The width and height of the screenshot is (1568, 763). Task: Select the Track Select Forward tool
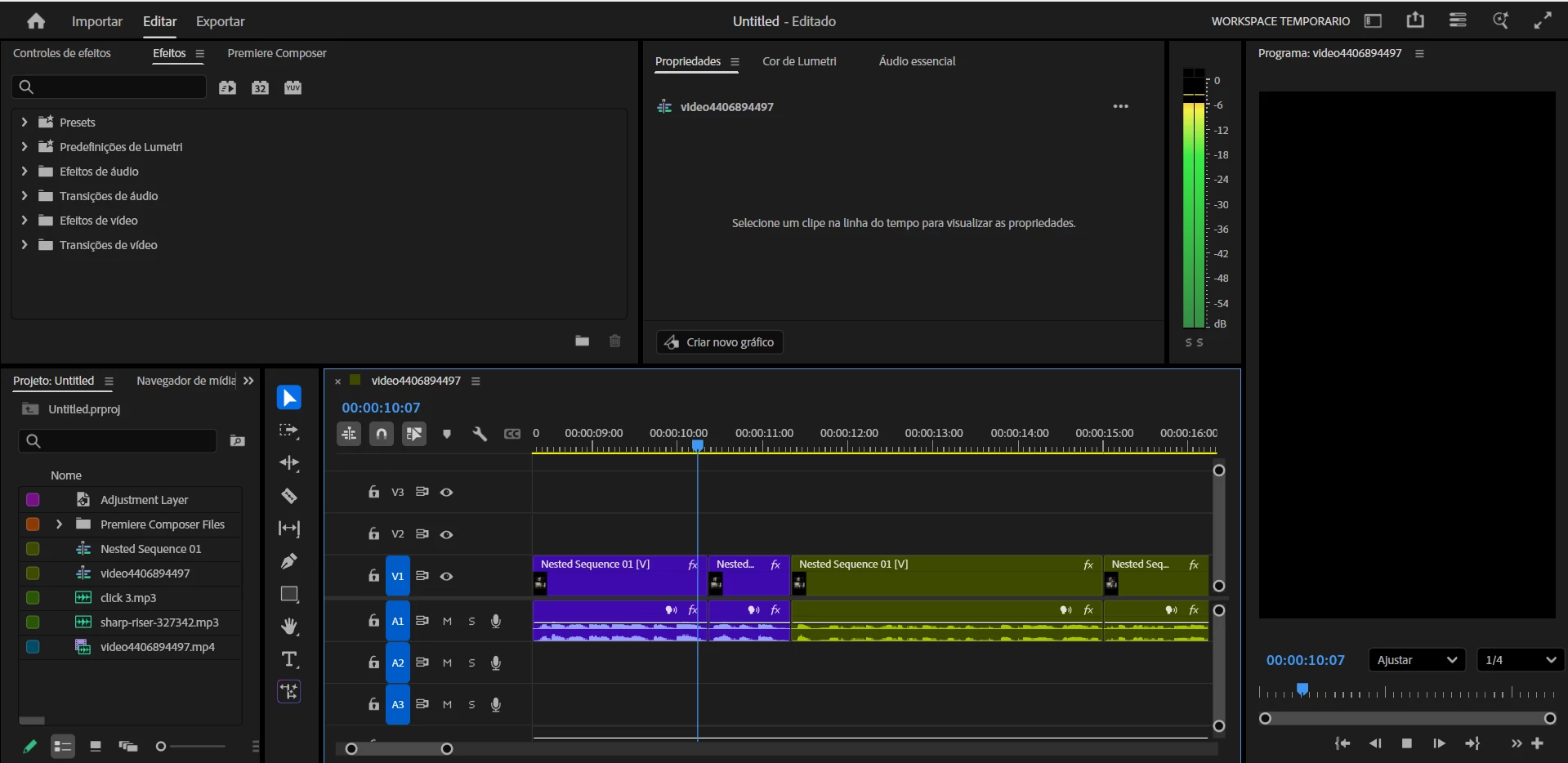289,431
